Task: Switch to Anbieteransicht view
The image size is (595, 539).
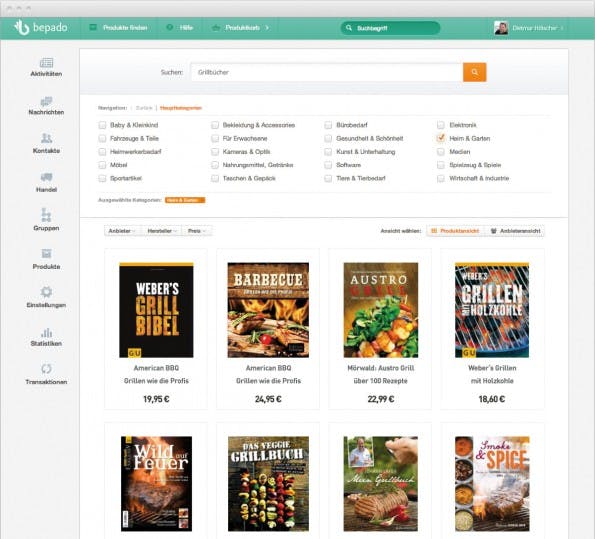Action: [x=515, y=231]
